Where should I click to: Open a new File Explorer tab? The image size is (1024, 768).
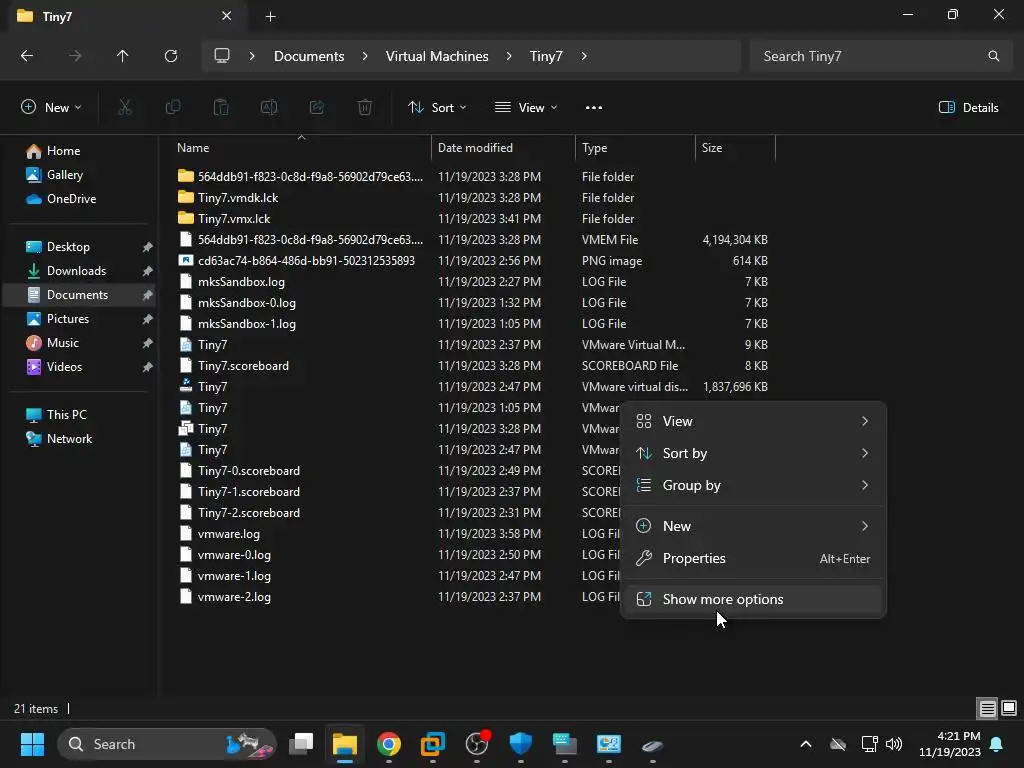coord(270,17)
